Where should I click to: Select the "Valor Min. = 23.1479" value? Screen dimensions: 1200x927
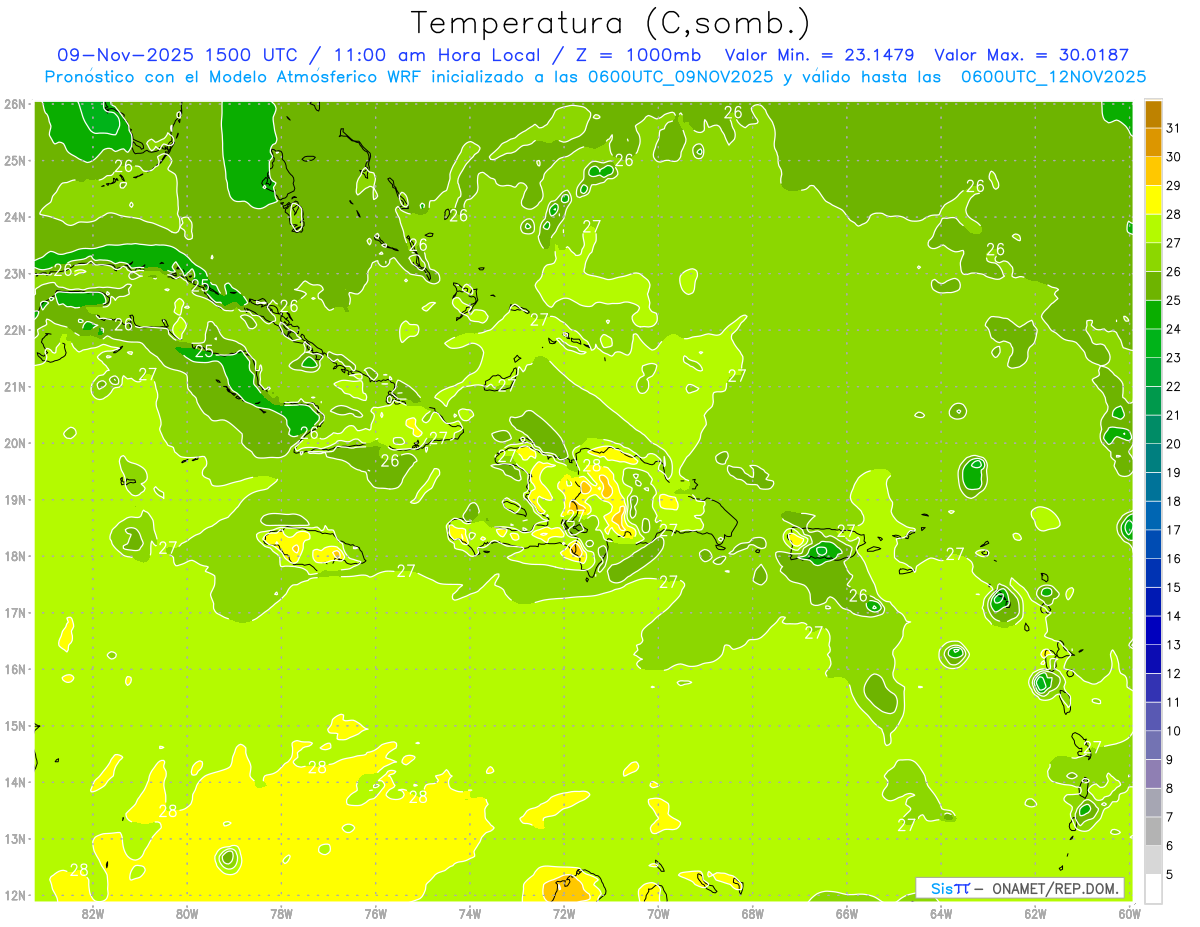click(x=821, y=55)
